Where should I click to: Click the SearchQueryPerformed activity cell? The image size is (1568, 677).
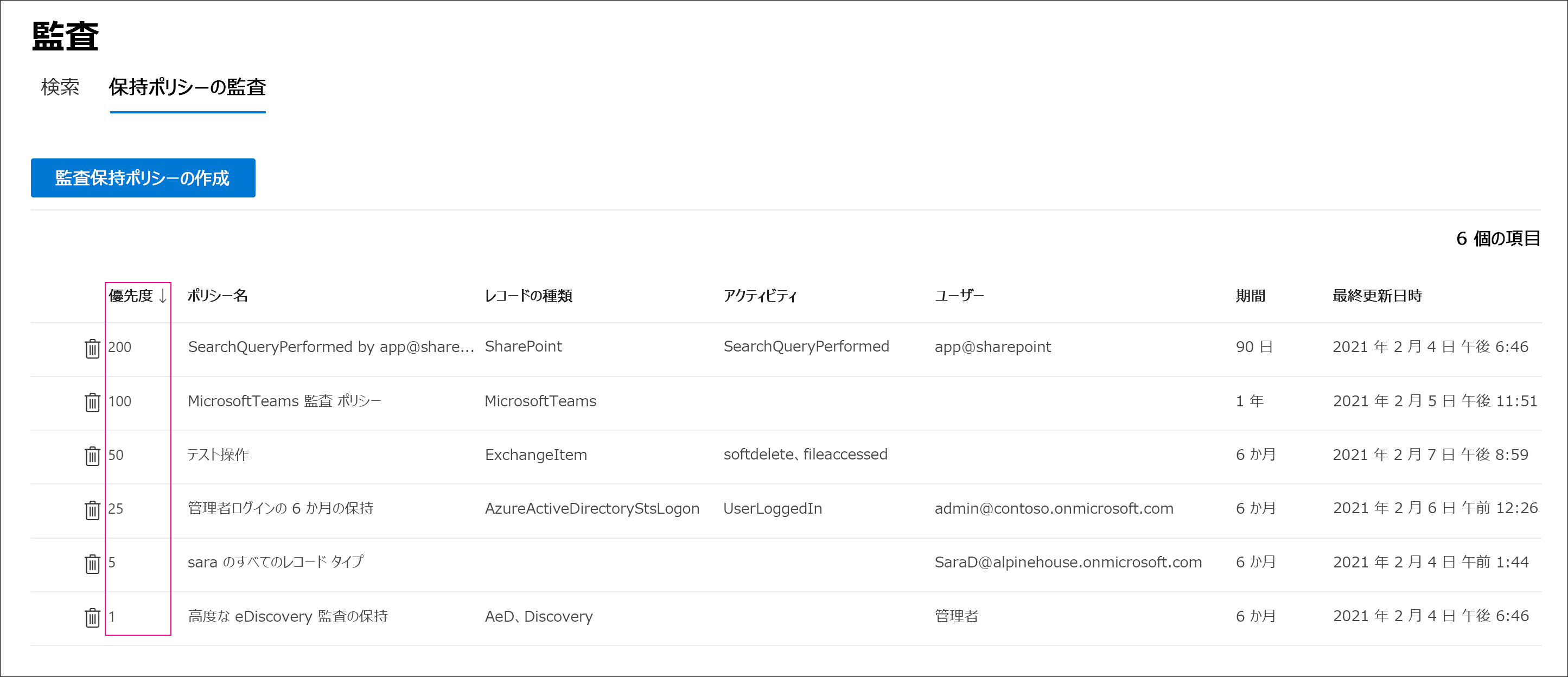(807, 347)
